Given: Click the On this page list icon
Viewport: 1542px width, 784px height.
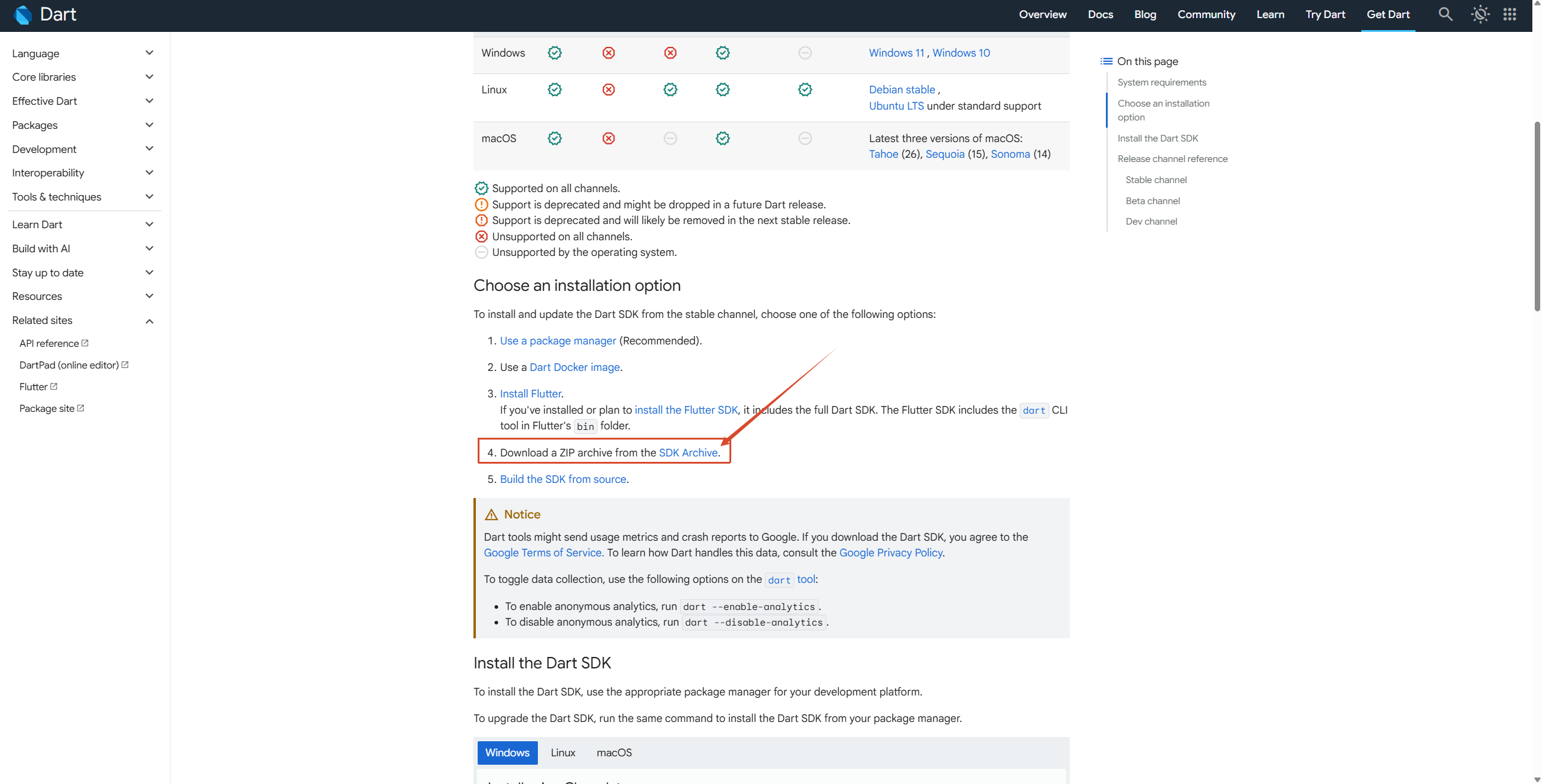Looking at the screenshot, I should pyautogui.click(x=1106, y=61).
